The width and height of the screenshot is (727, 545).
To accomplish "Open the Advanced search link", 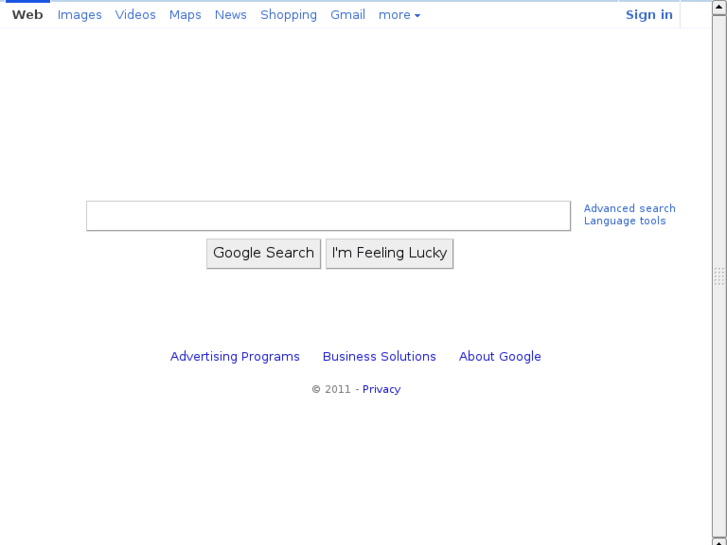I will pos(629,209).
